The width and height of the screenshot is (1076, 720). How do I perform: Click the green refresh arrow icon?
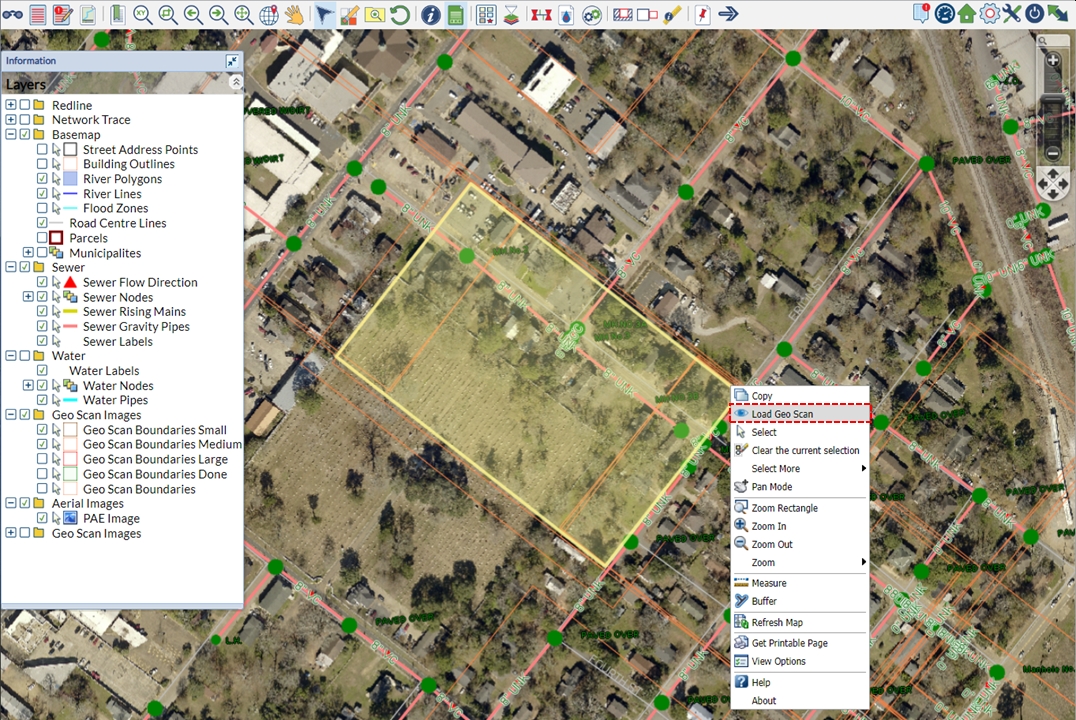[x=400, y=14]
